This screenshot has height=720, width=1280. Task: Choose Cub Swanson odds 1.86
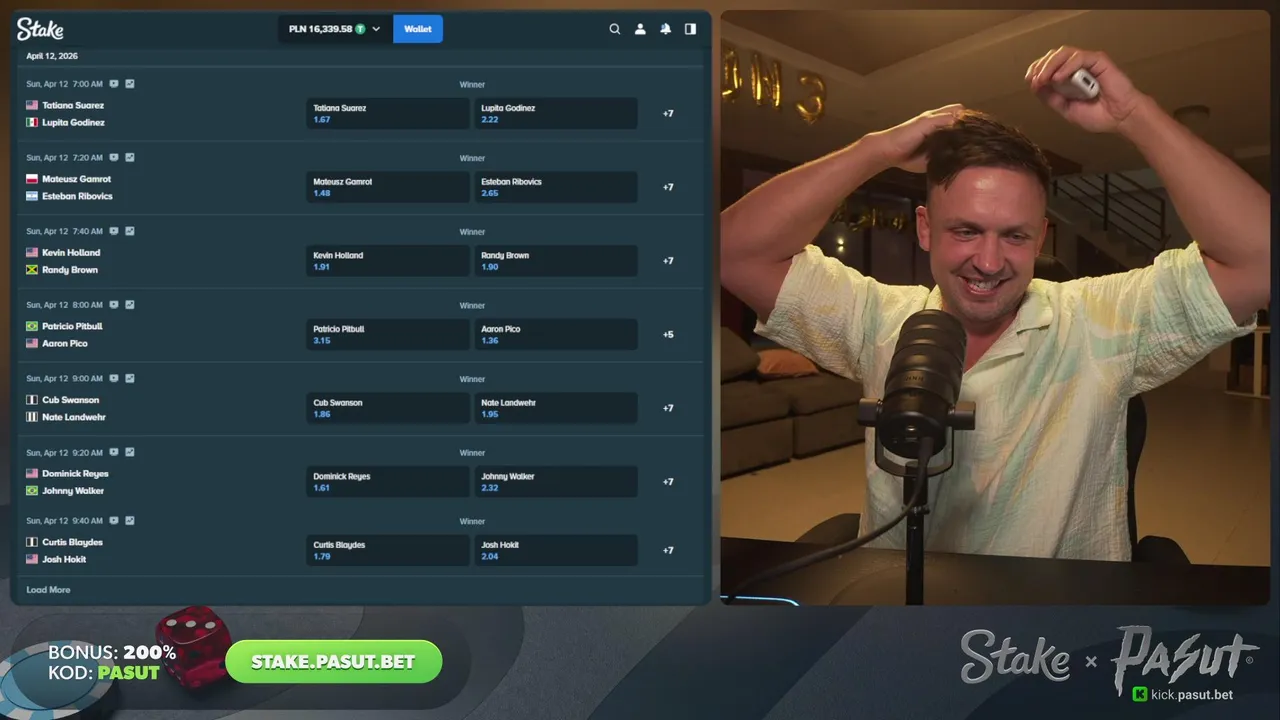point(388,408)
